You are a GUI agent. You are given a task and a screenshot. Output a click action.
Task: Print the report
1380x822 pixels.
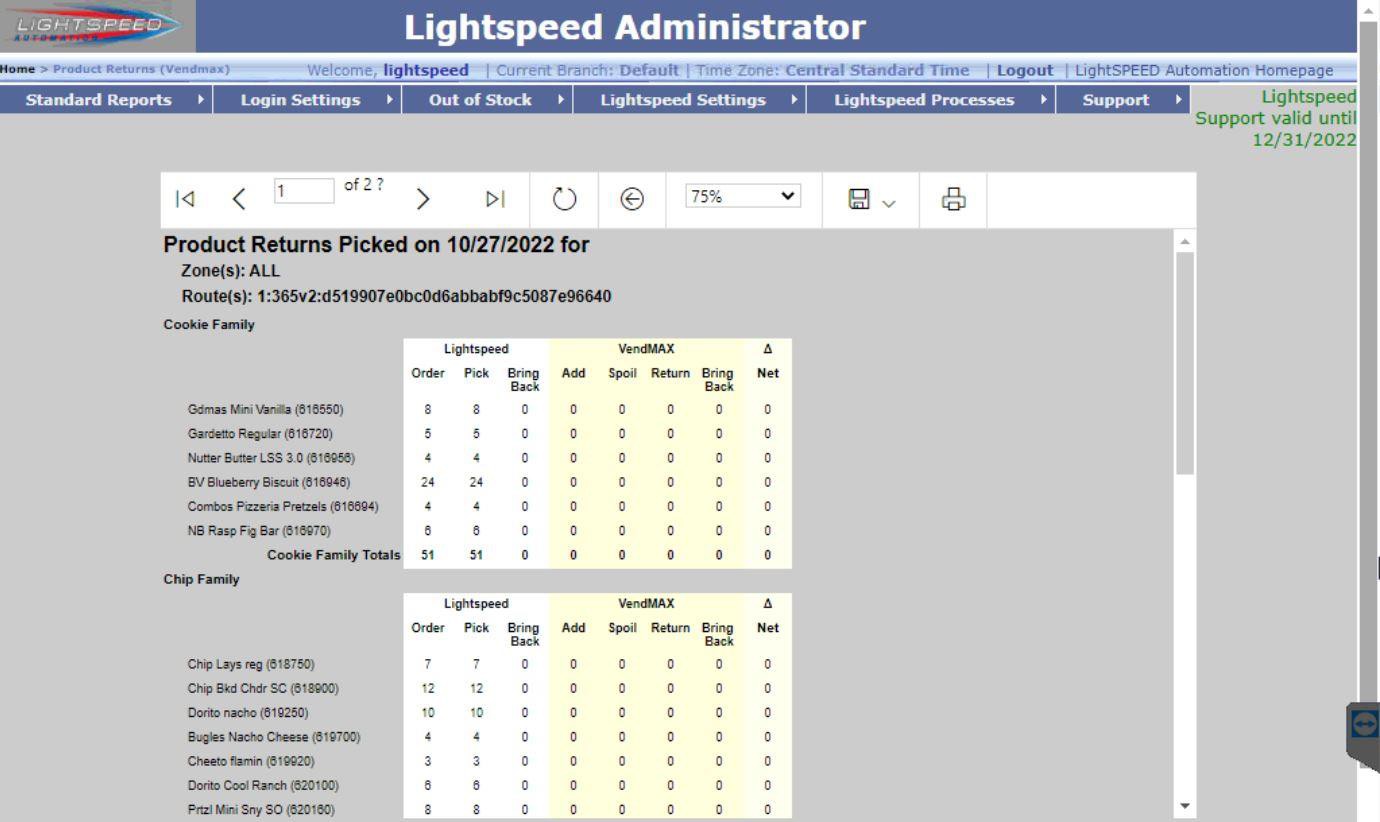pos(952,199)
